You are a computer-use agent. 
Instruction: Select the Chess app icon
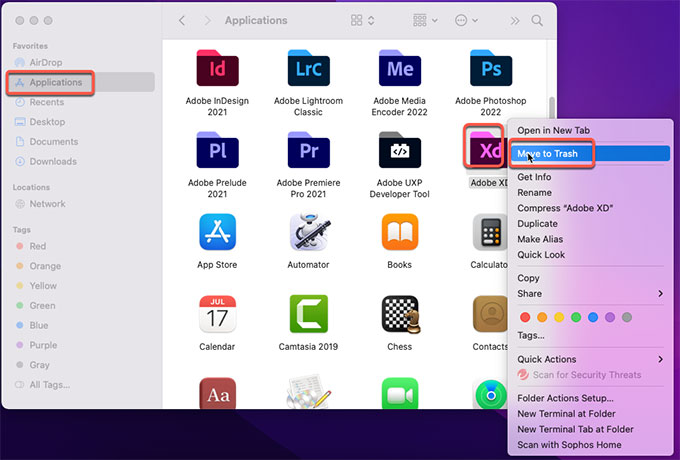pos(401,314)
